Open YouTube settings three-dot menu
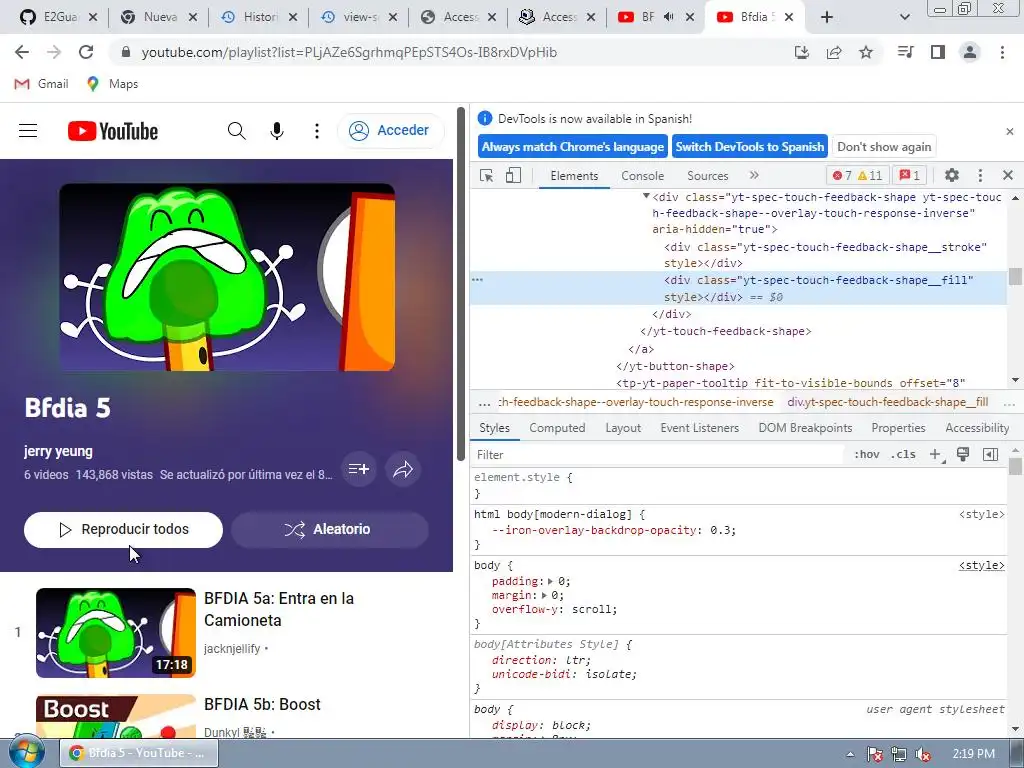Image resolution: width=1024 pixels, height=768 pixels. pyautogui.click(x=317, y=131)
